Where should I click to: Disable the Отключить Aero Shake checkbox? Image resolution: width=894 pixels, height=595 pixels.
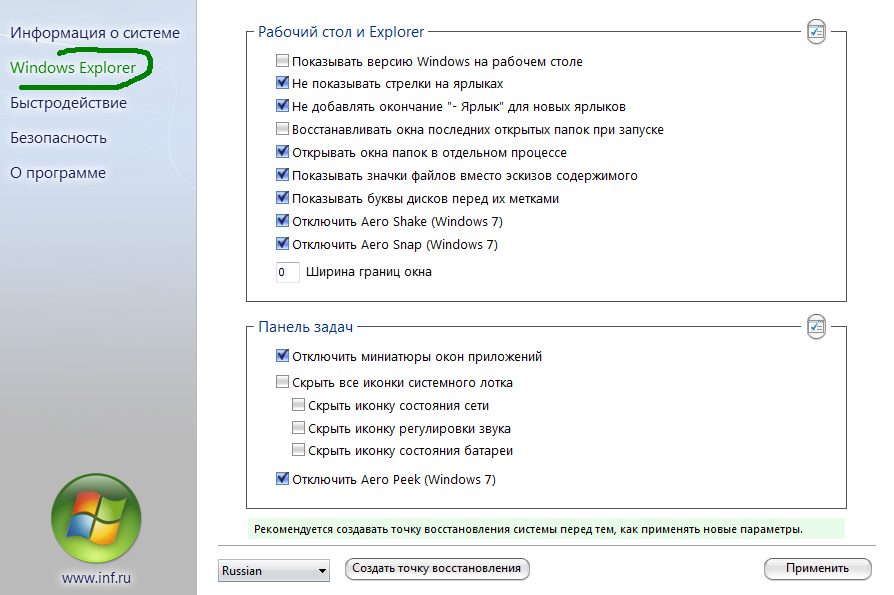[282, 220]
